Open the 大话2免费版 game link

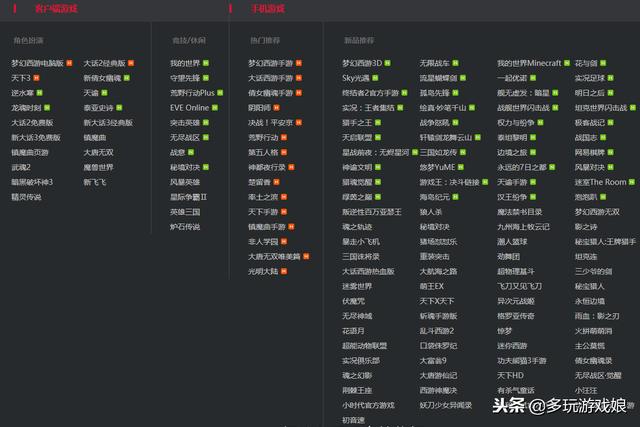point(32,122)
